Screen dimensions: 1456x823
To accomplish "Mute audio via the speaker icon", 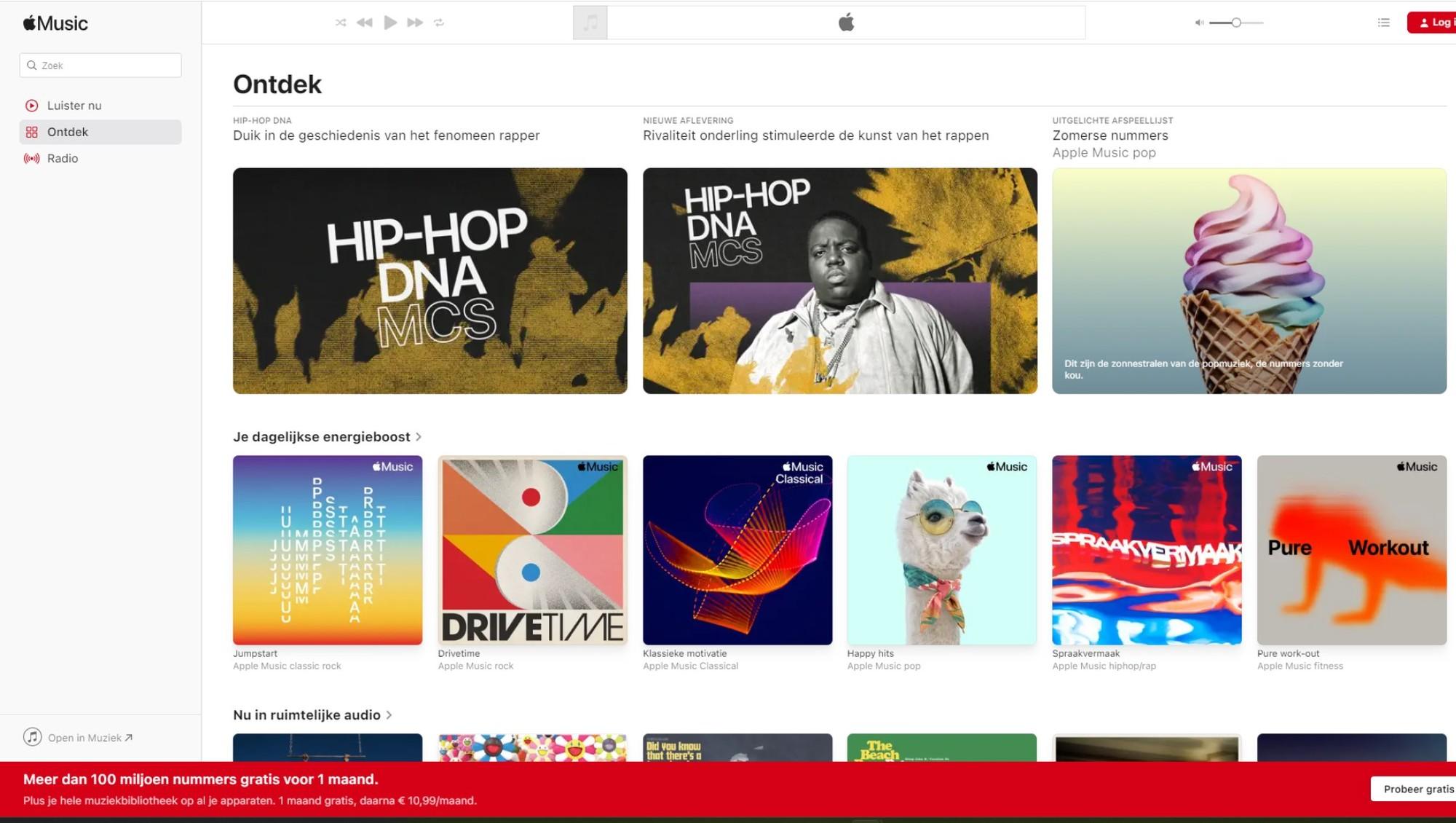I will pyautogui.click(x=1199, y=23).
